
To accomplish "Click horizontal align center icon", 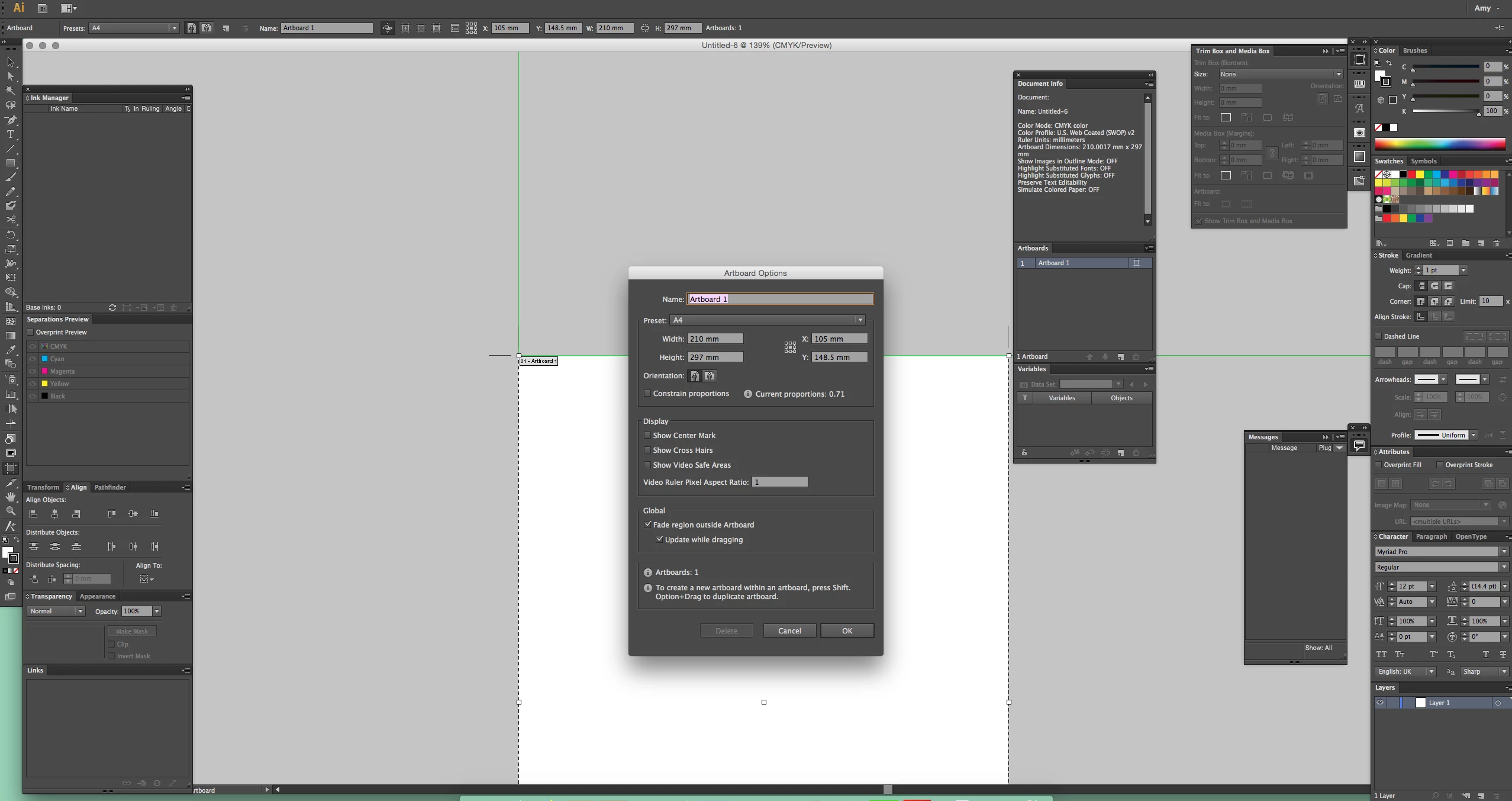I will (54, 514).
